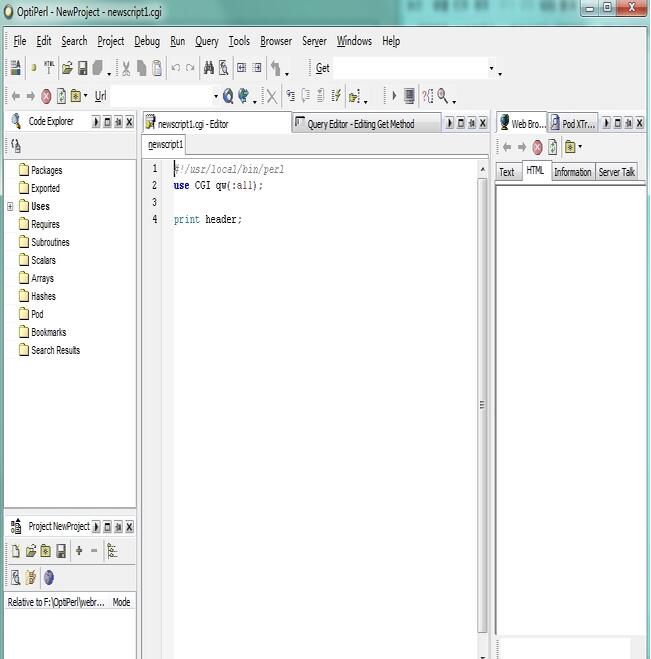Click the internal browser Q globe icon

tap(228, 96)
